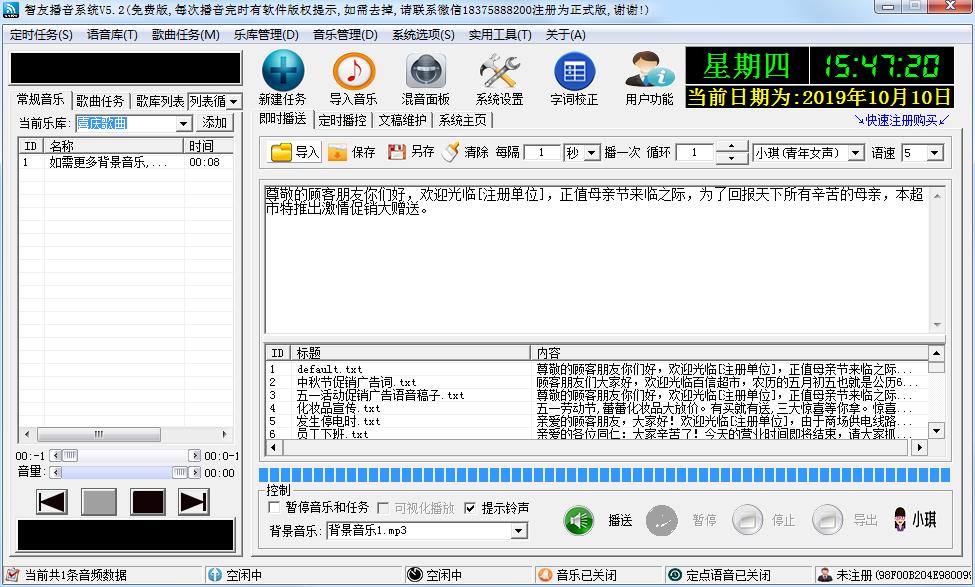Launch the 字词校正 word correction tool
975x587 pixels.
[573, 75]
